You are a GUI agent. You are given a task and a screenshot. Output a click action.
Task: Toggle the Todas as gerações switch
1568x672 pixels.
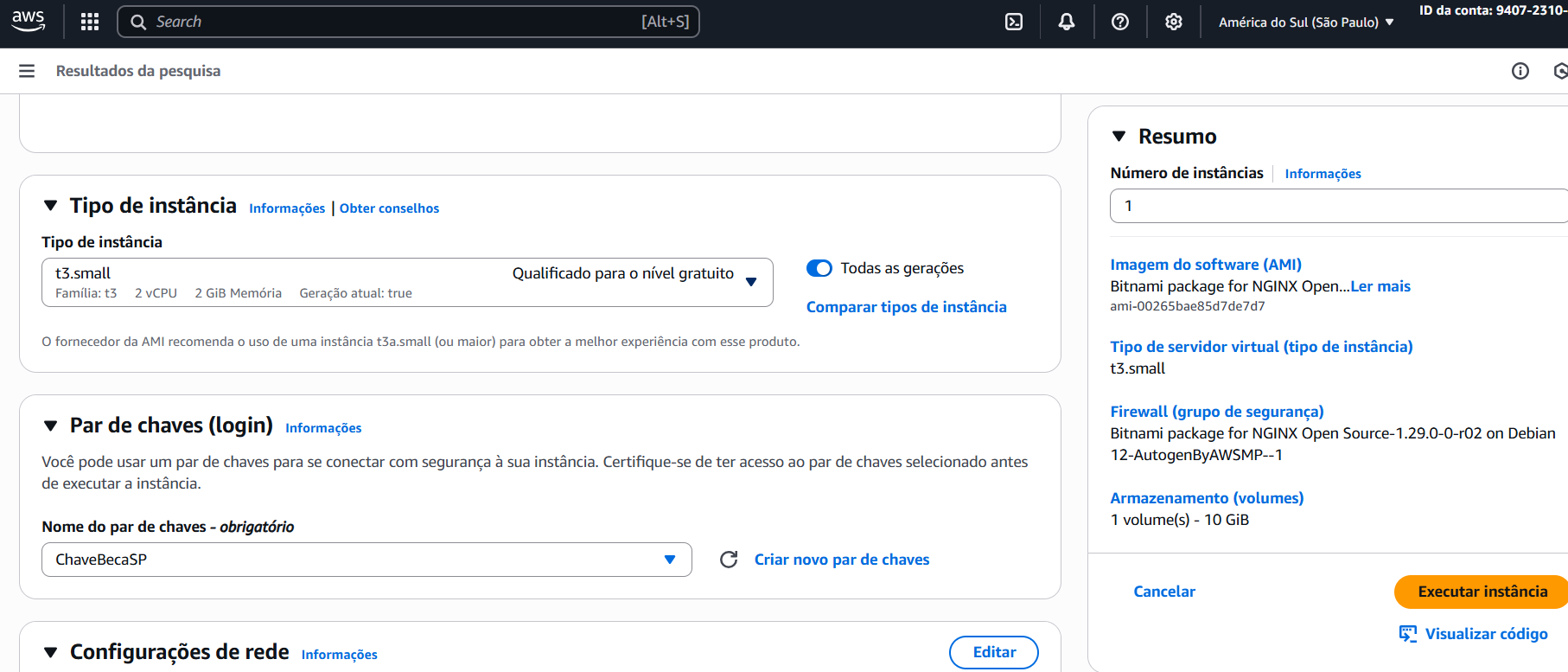819,268
